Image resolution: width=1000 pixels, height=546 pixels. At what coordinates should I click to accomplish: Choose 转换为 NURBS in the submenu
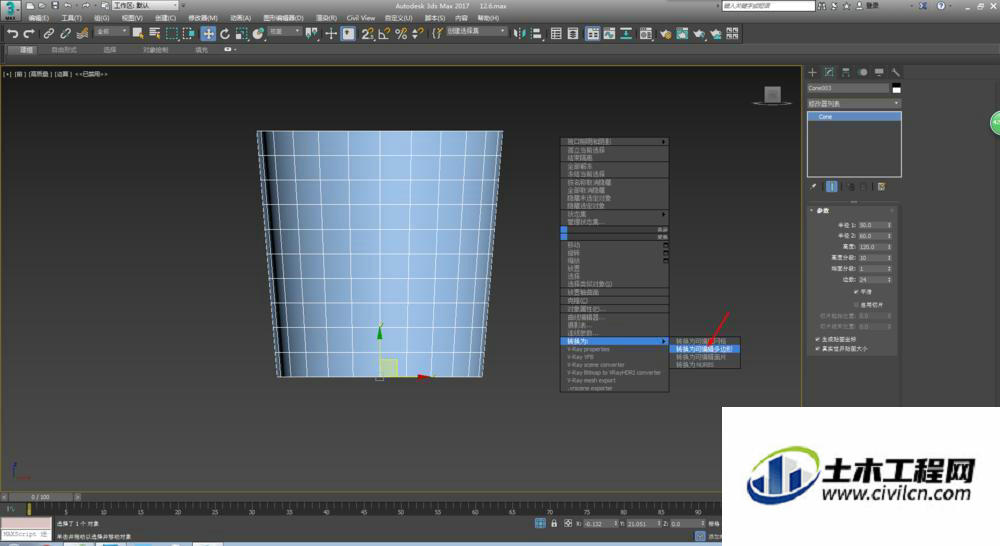pyautogui.click(x=705, y=365)
